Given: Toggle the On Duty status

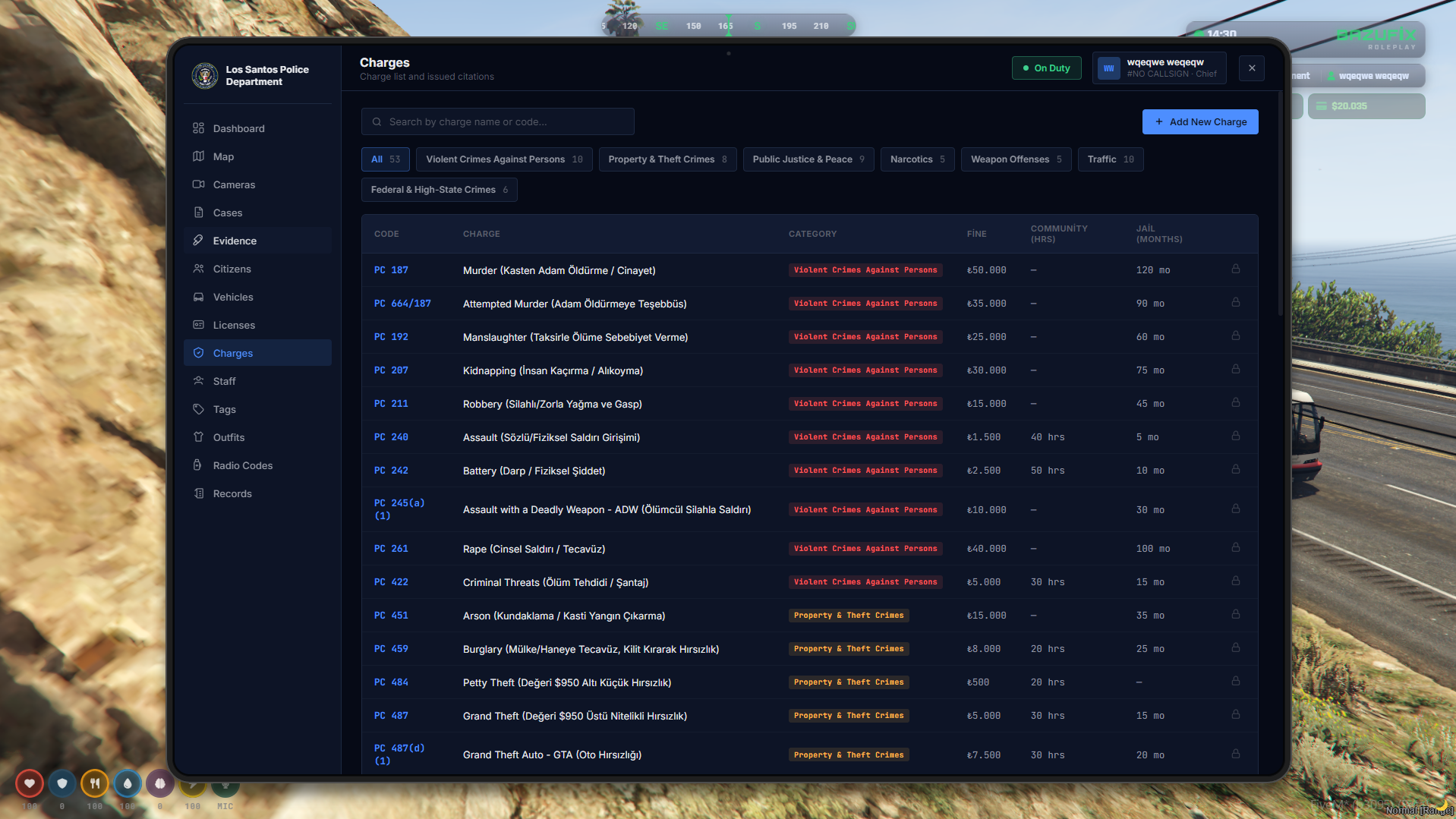Looking at the screenshot, I should [x=1046, y=68].
